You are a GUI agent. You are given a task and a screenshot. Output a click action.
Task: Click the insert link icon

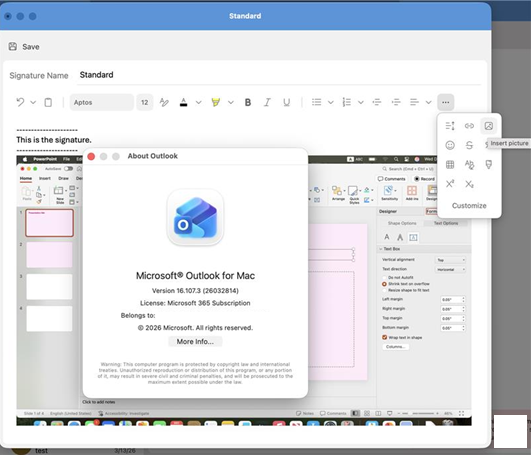click(x=469, y=126)
